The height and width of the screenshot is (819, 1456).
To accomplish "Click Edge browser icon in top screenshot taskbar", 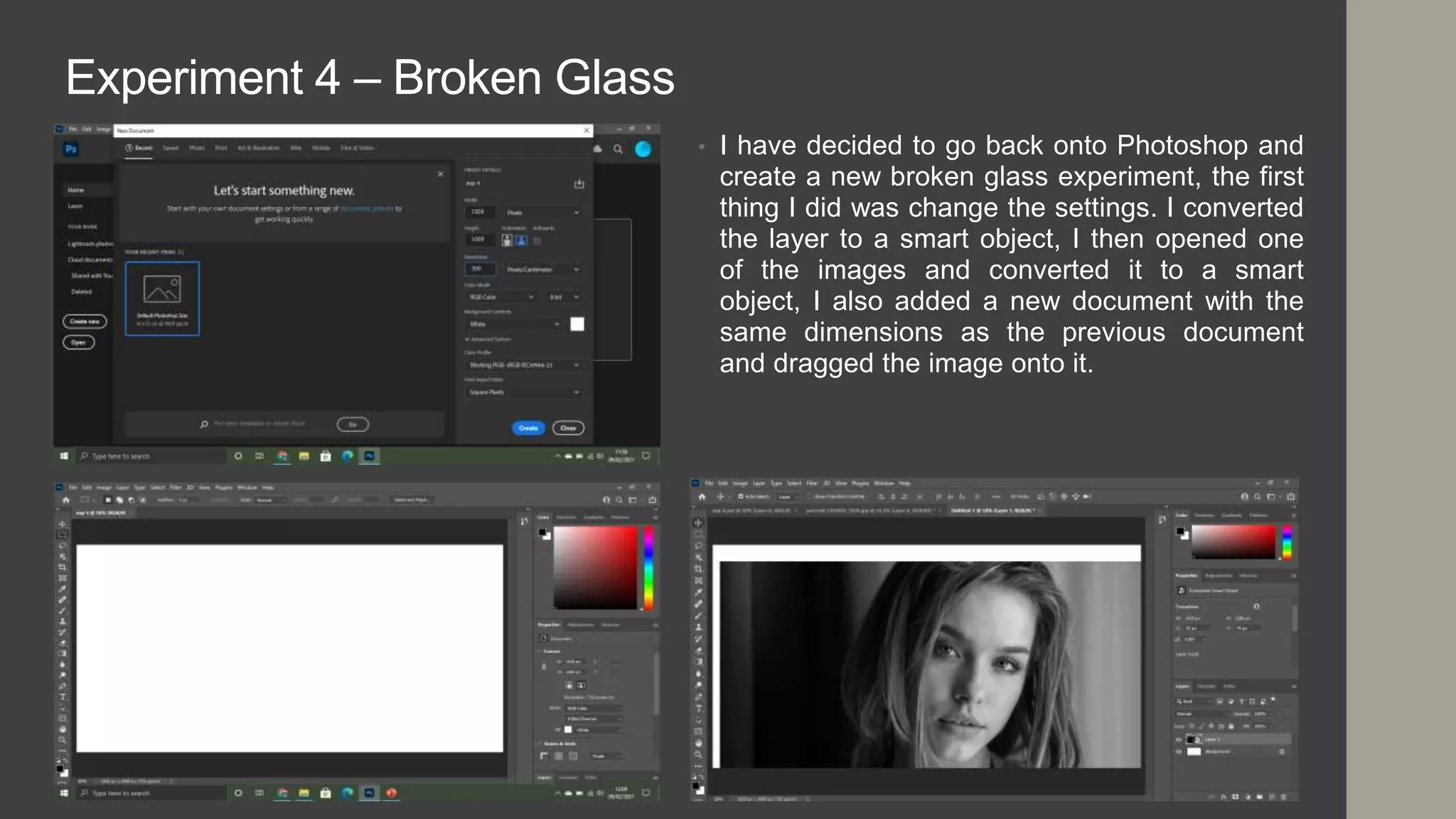I will (x=347, y=456).
